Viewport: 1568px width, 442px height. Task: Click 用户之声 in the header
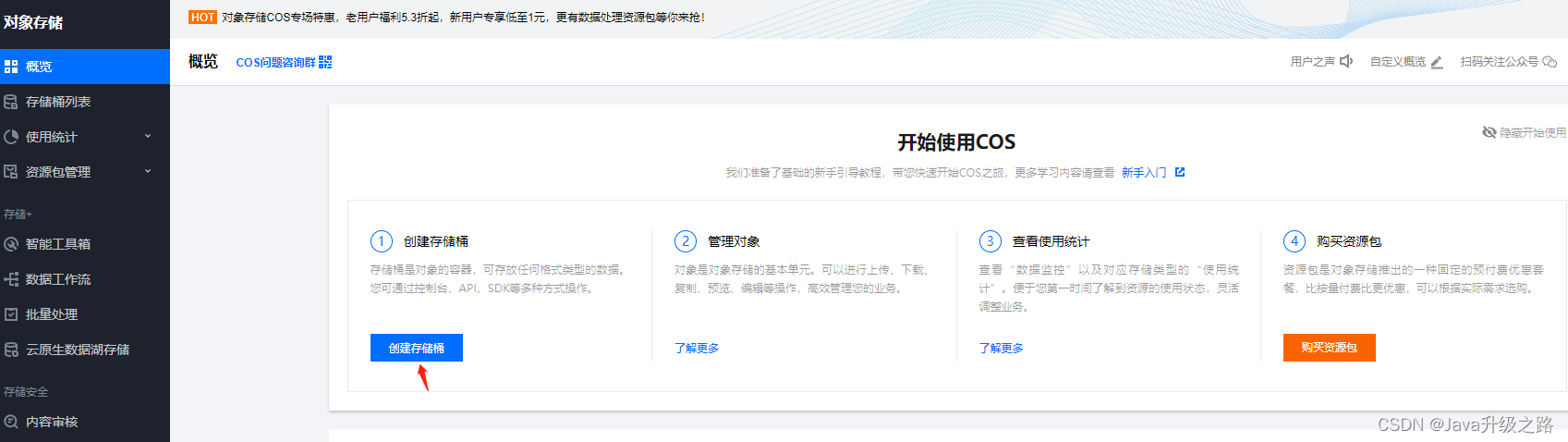click(x=1312, y=62)
